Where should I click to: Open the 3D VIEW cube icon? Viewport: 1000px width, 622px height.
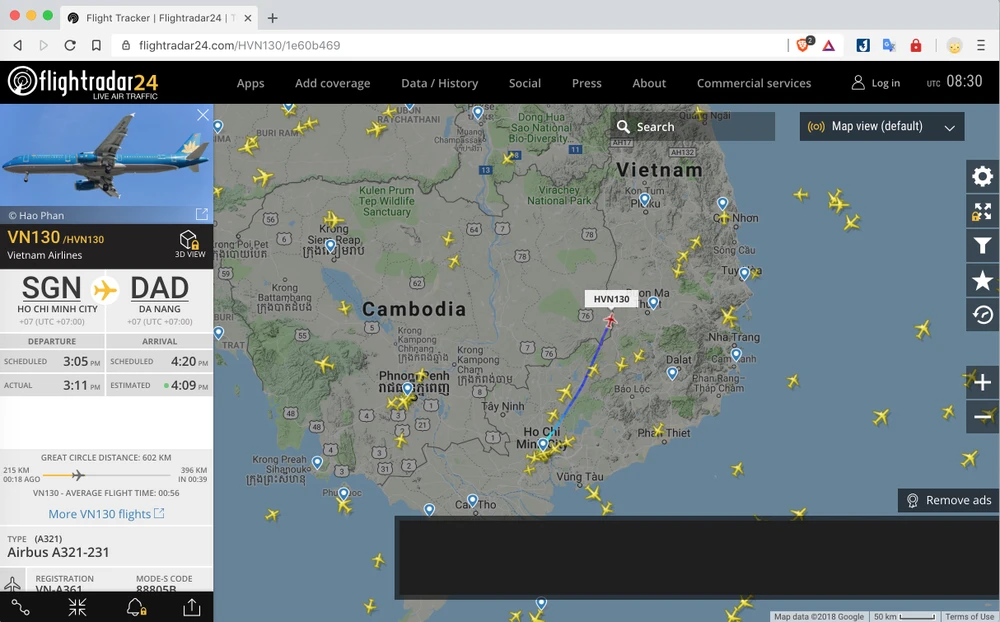tap(189, 243)
